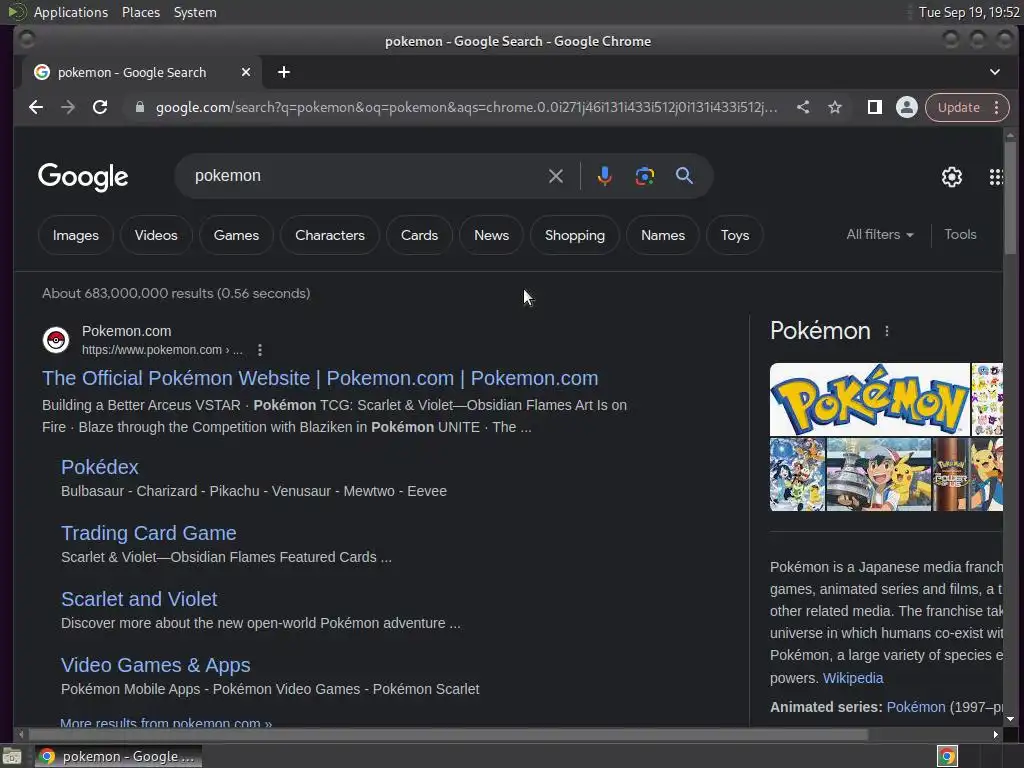Open the Pokédex sitelink
Screen dimensions: 1024x768
pyautogui.click(x=100, y=467)
